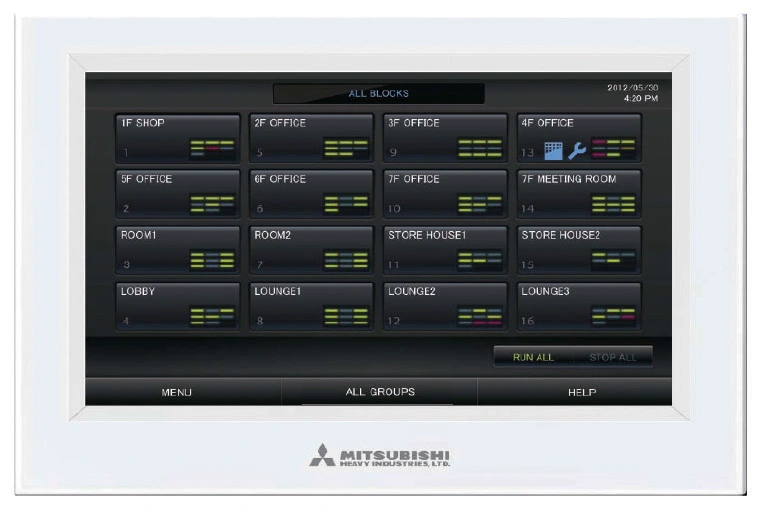Open the 6F OFFICE block
The height and width of the screenshot is (509, 762).
point(312,194)
